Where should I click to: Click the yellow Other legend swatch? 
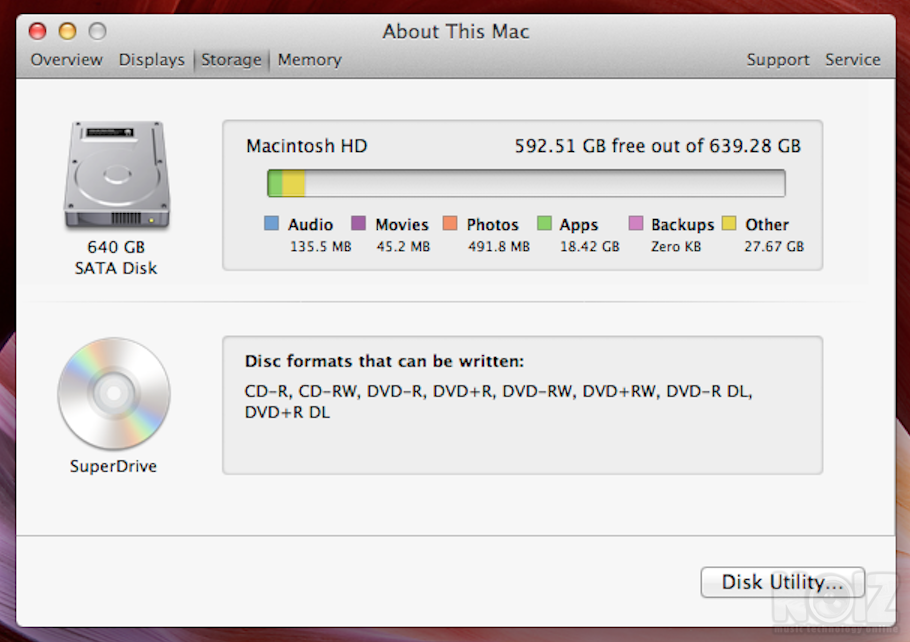[729, 223]
